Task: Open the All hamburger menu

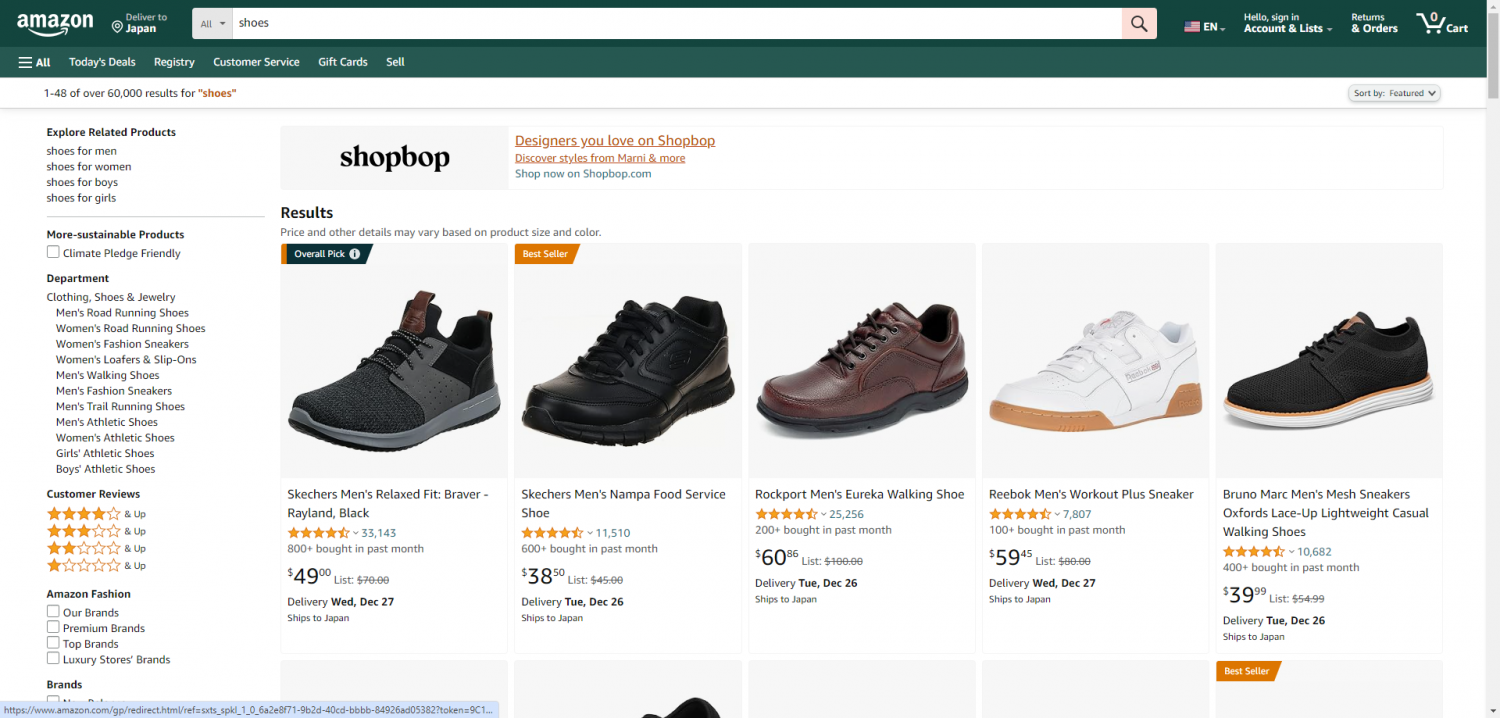Action: 34,62
